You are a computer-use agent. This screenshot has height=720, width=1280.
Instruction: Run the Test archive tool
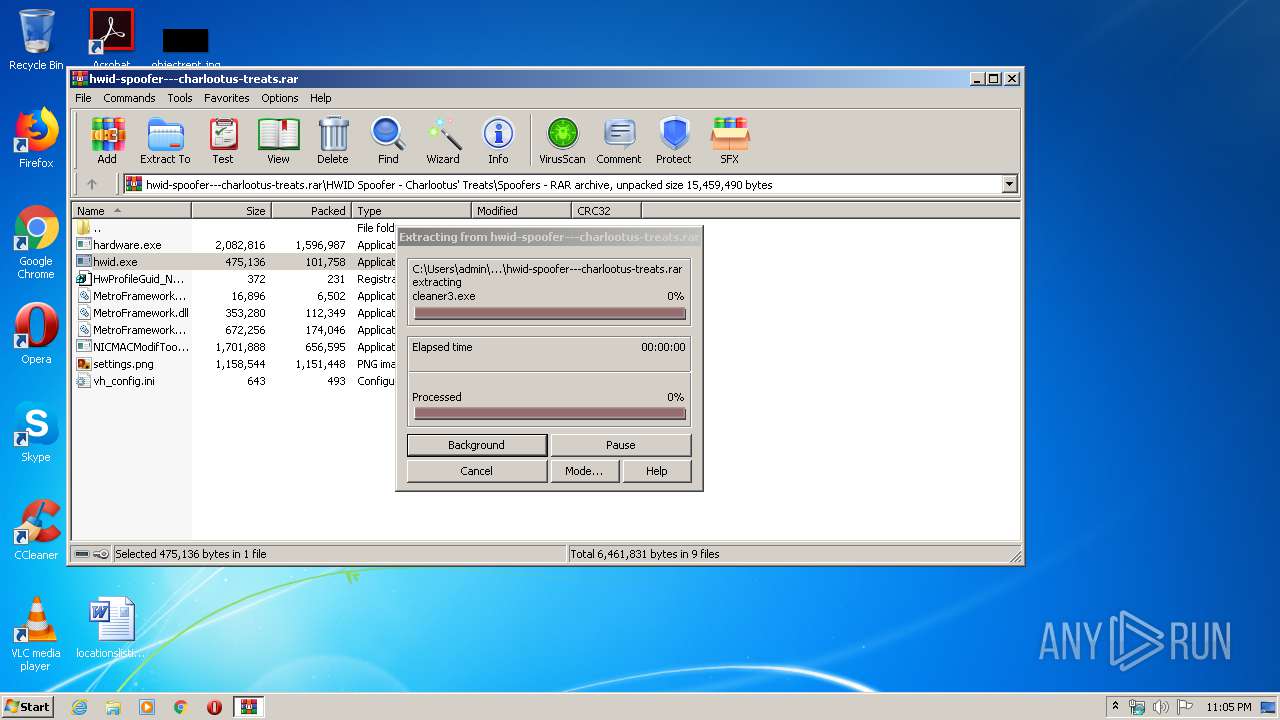tap(223, 140)
